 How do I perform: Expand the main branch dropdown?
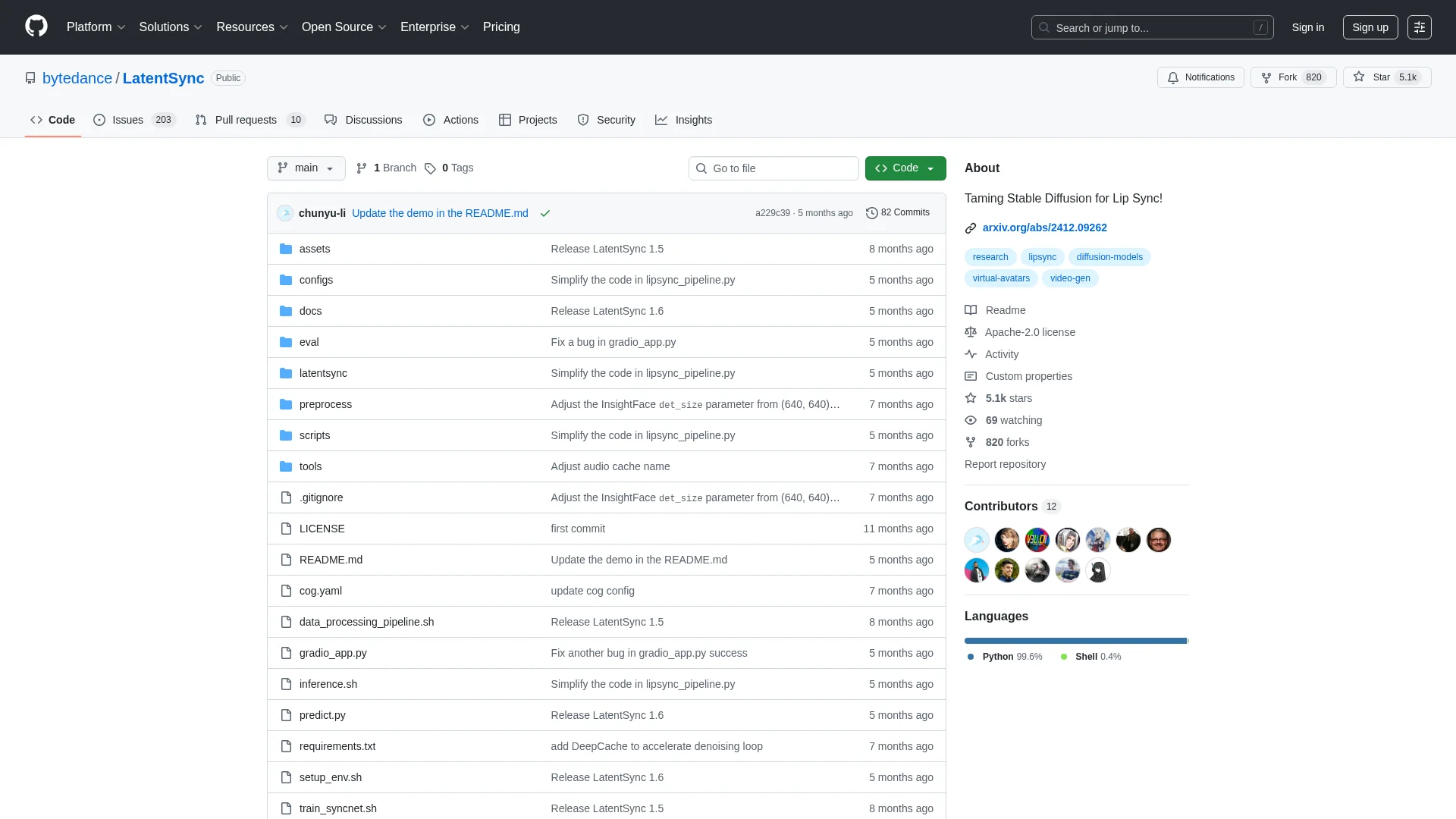306,168
